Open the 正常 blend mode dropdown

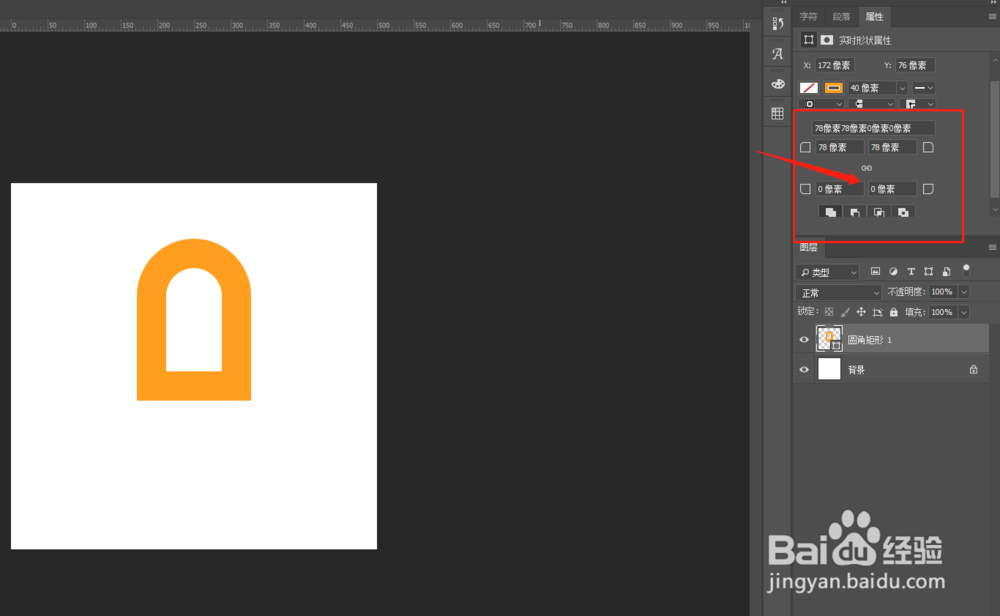839,293
